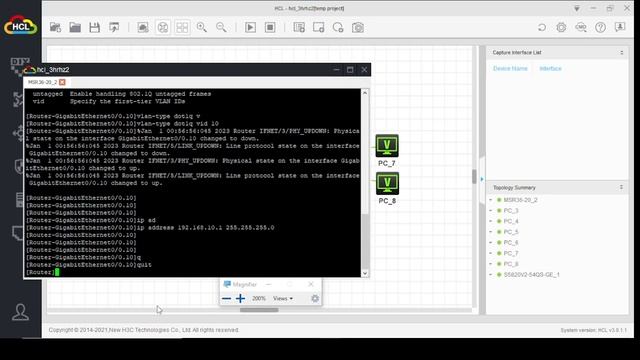Click the add text note toolbar icon

[299, 27]
